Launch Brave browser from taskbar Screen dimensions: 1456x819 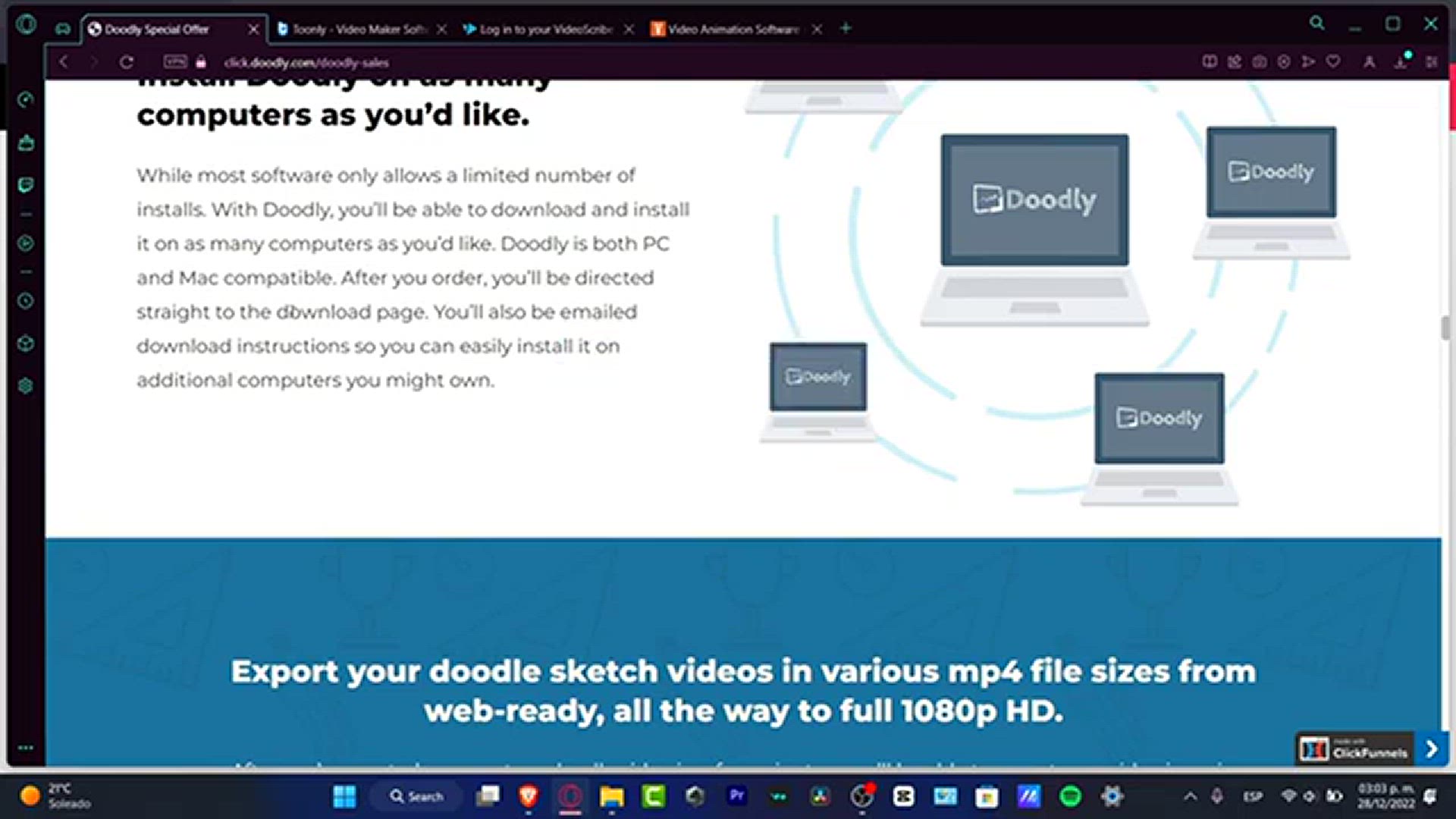[529, 796]
